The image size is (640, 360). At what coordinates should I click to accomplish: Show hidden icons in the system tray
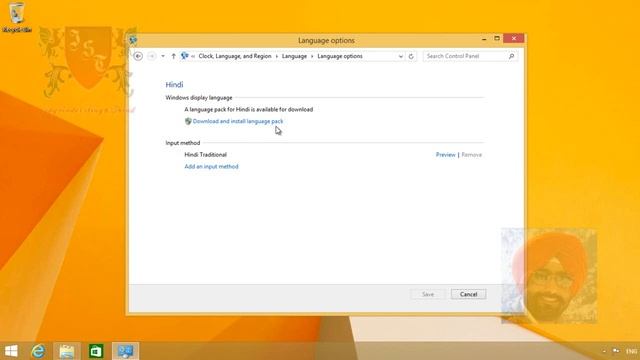point(604,351)
